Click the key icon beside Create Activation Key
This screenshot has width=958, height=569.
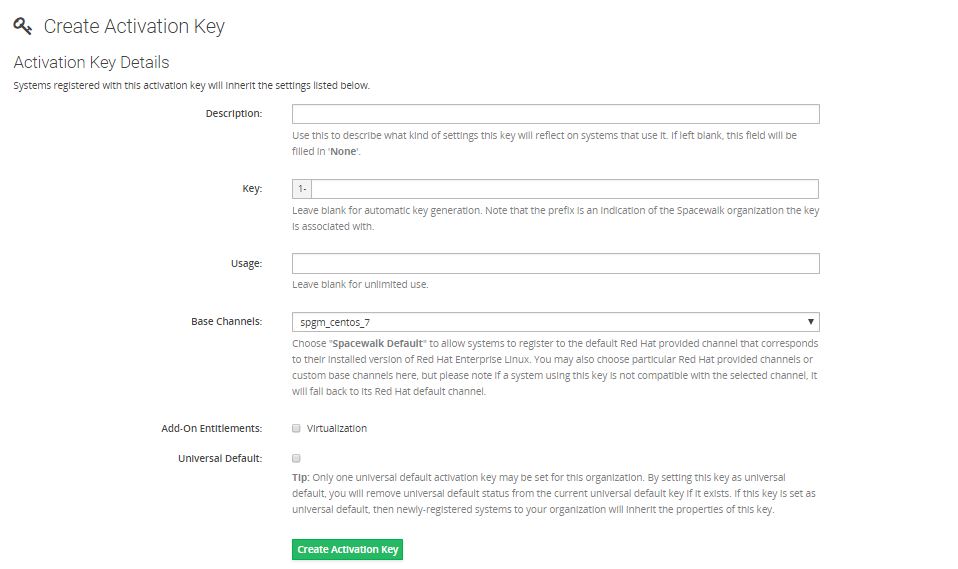(23, 26)
